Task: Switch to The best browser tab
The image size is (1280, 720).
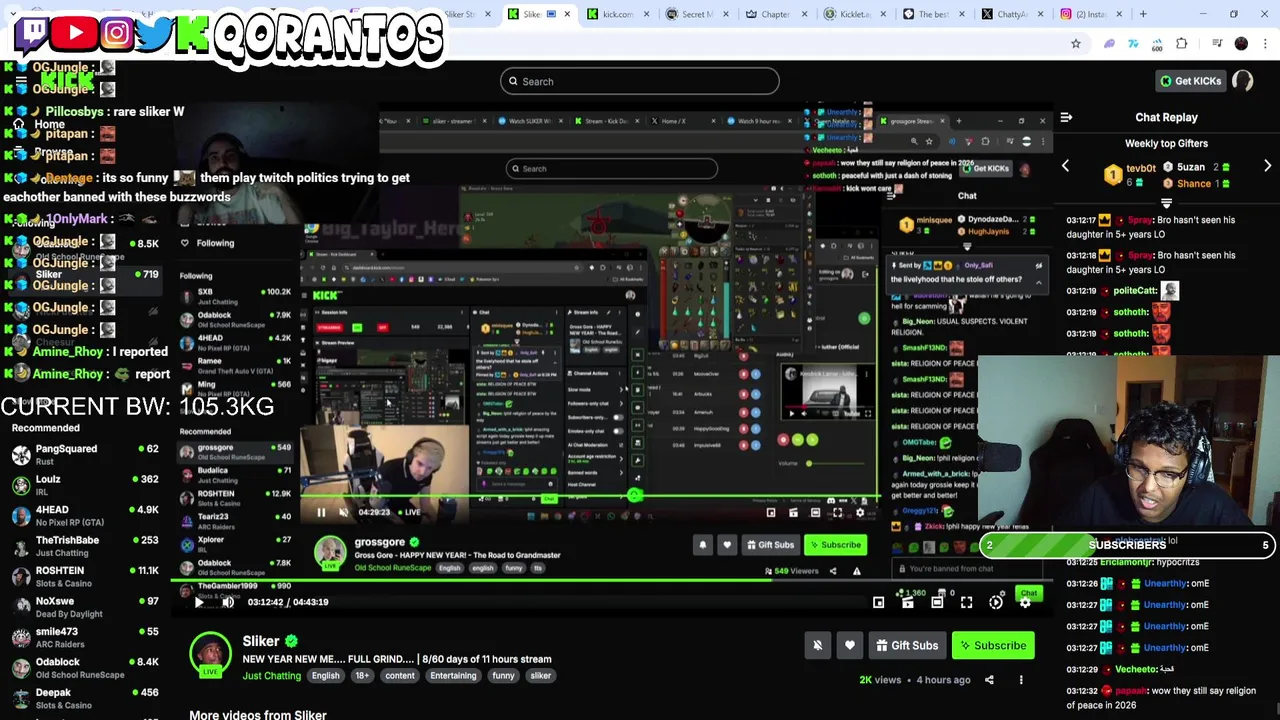Action: point(934,14)
